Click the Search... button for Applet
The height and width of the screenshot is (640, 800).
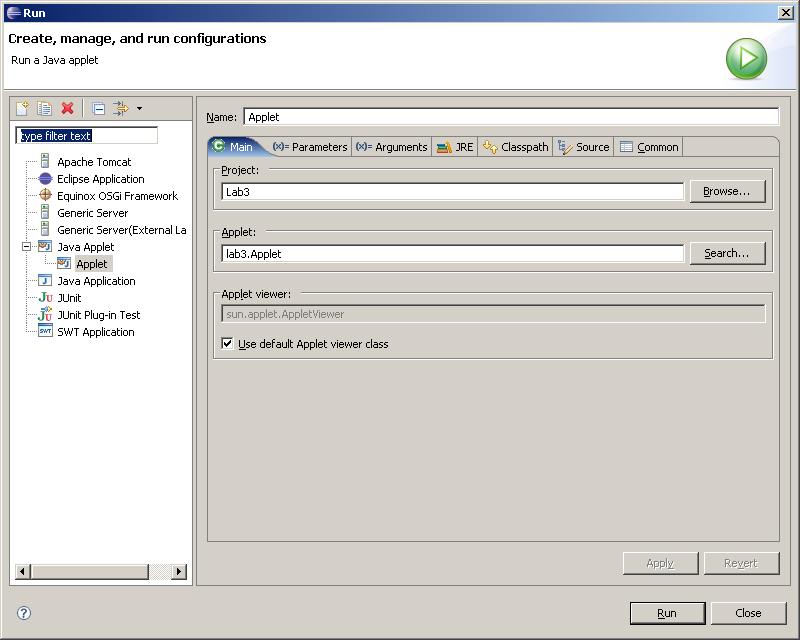(x=726, y=253)
